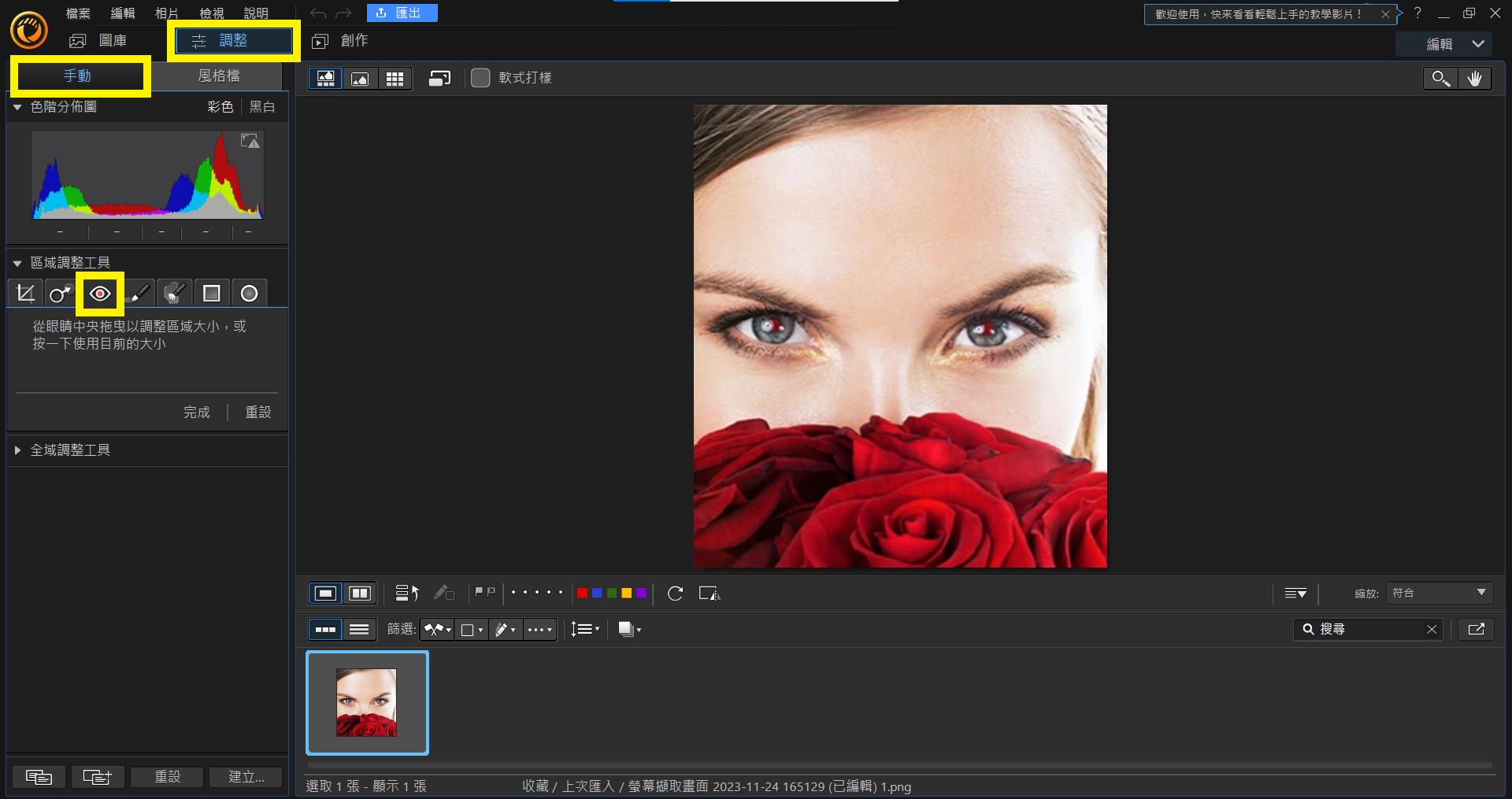Switch to compare two-photo view mode

click(x=360, y=594)
